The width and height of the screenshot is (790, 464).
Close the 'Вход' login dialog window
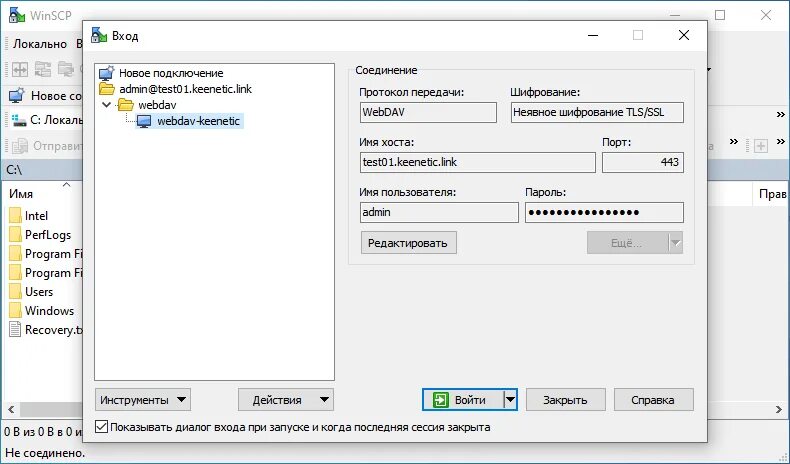coord(684,35)
